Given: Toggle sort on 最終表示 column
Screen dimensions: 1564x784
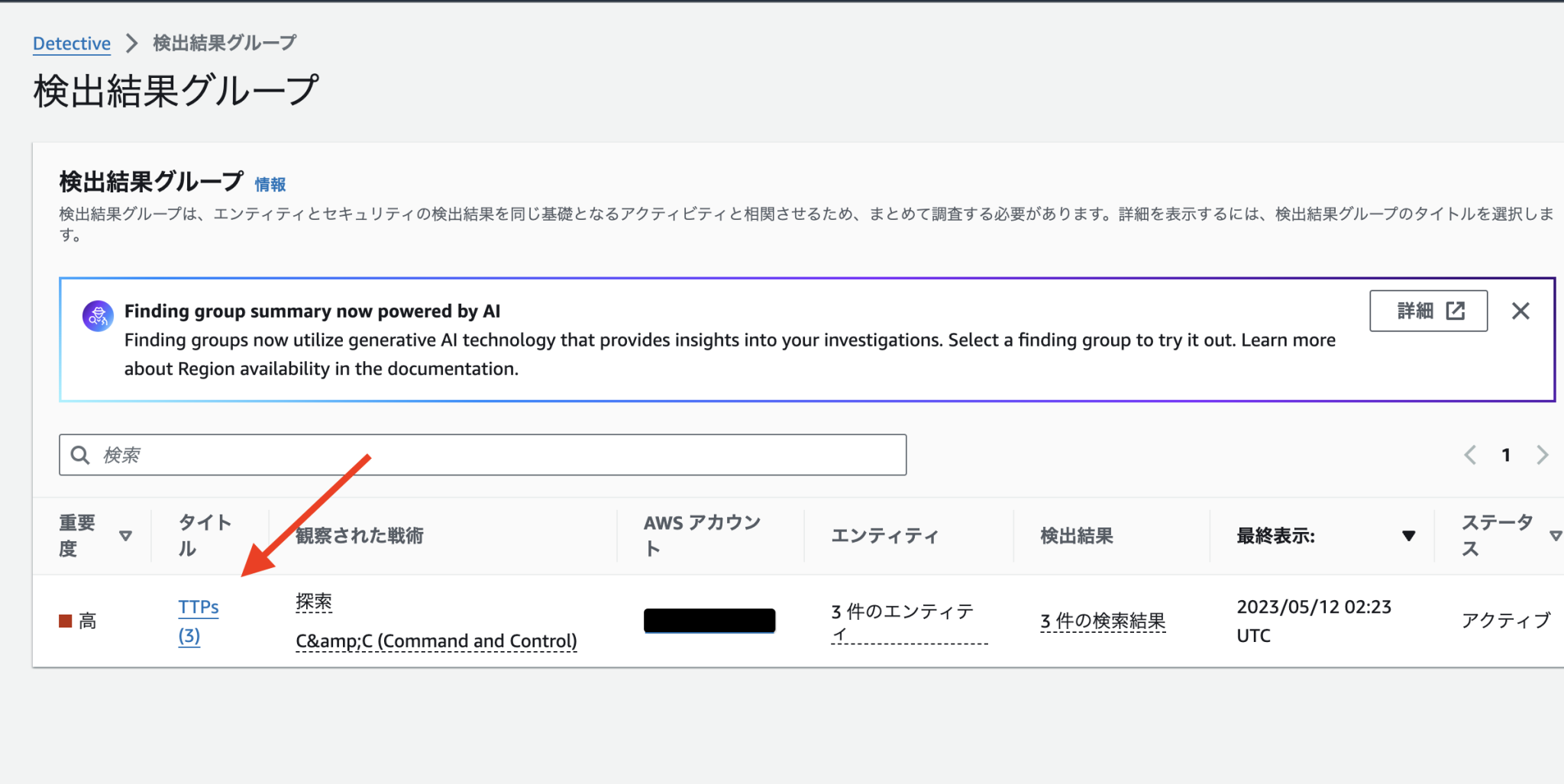Looking at the screenshot, I should (1409, 536).
